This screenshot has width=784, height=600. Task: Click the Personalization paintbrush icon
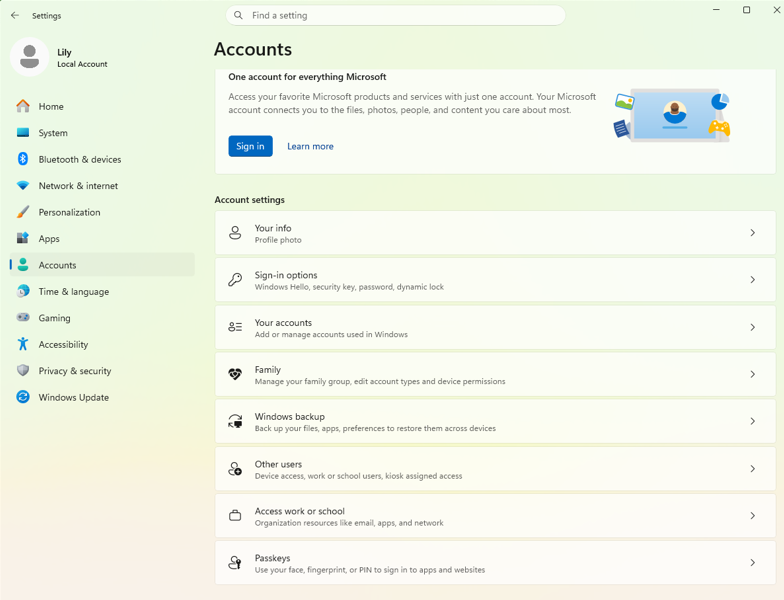pyautogui.click(x=22, y=212)
